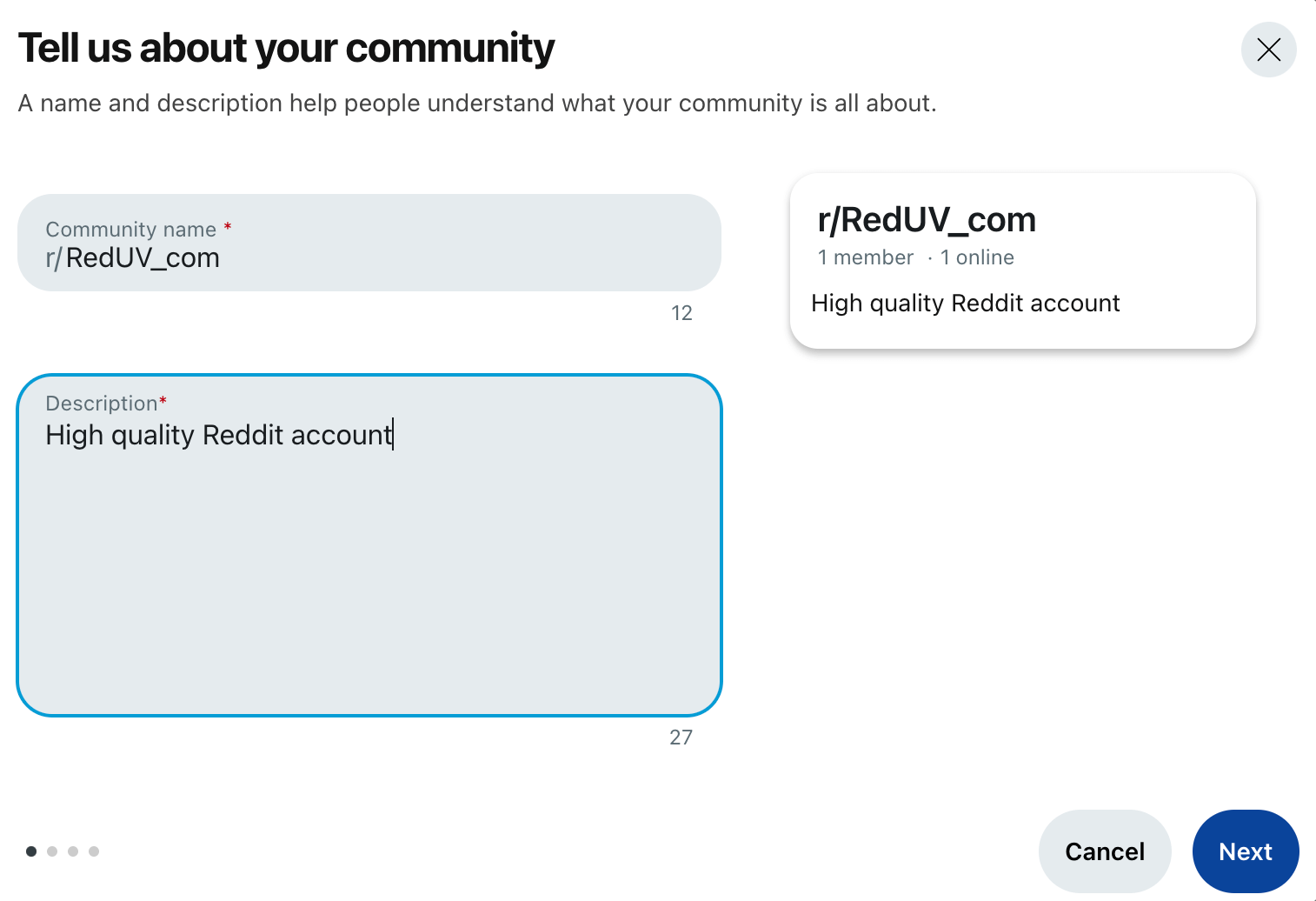The image size is (1316, 901).
Task: Select the r/ prefix in name field
Action: [x=54, y=257]
